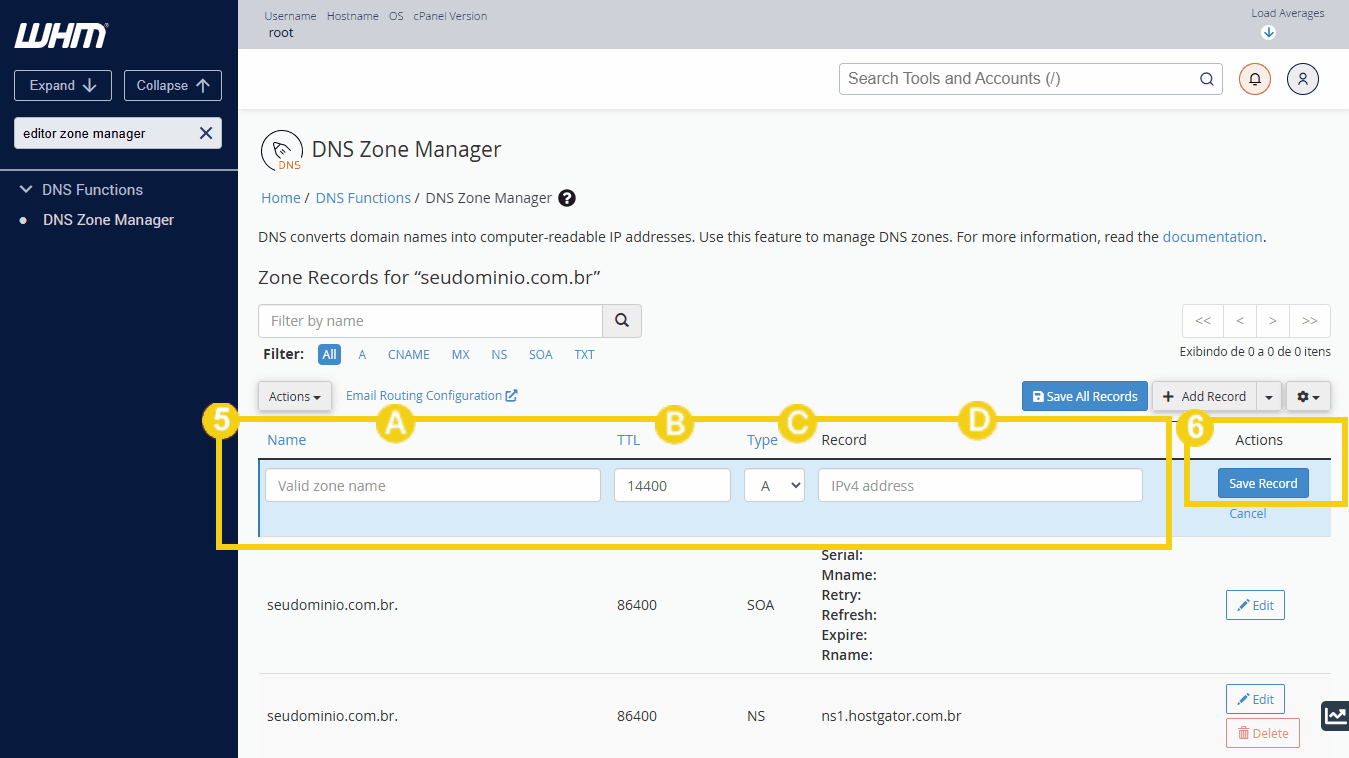Go to the first page with << button
The width and height of the screenshot is (1349, 758).
tap(1203, 321)
